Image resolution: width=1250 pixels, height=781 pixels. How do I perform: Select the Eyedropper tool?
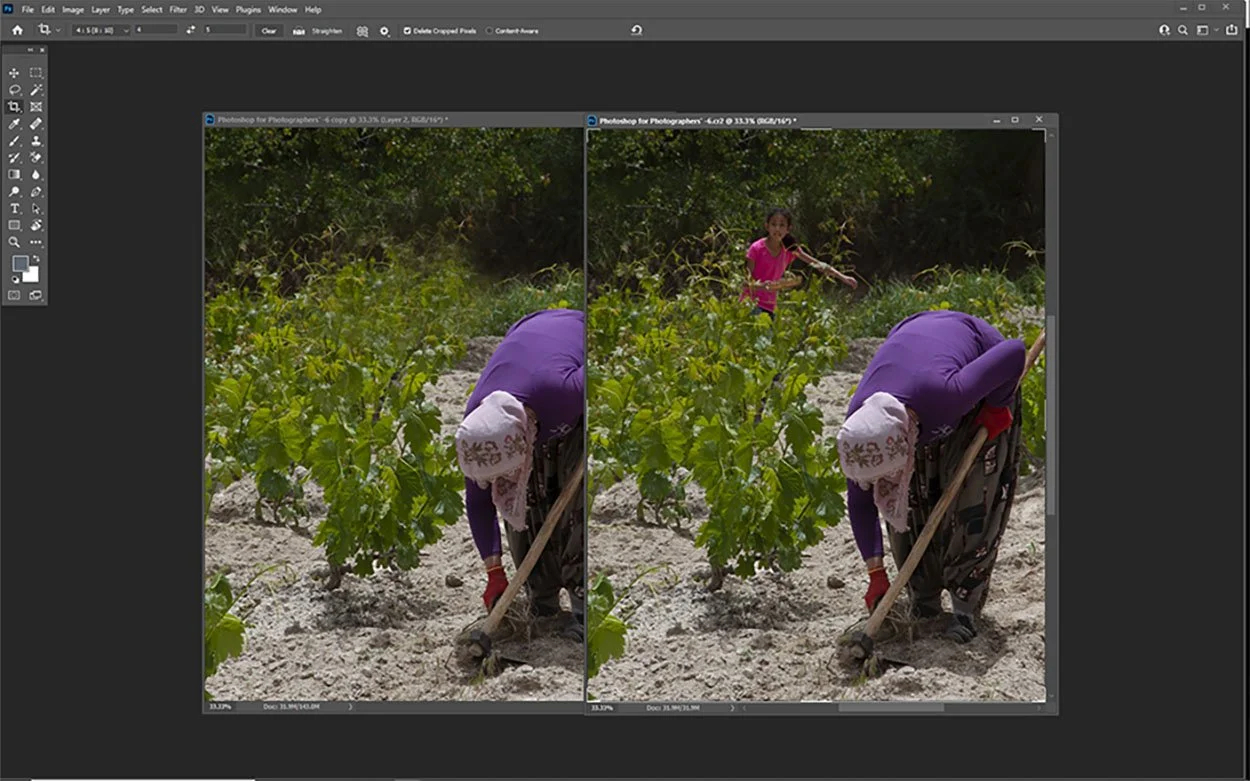pos(14,124)
